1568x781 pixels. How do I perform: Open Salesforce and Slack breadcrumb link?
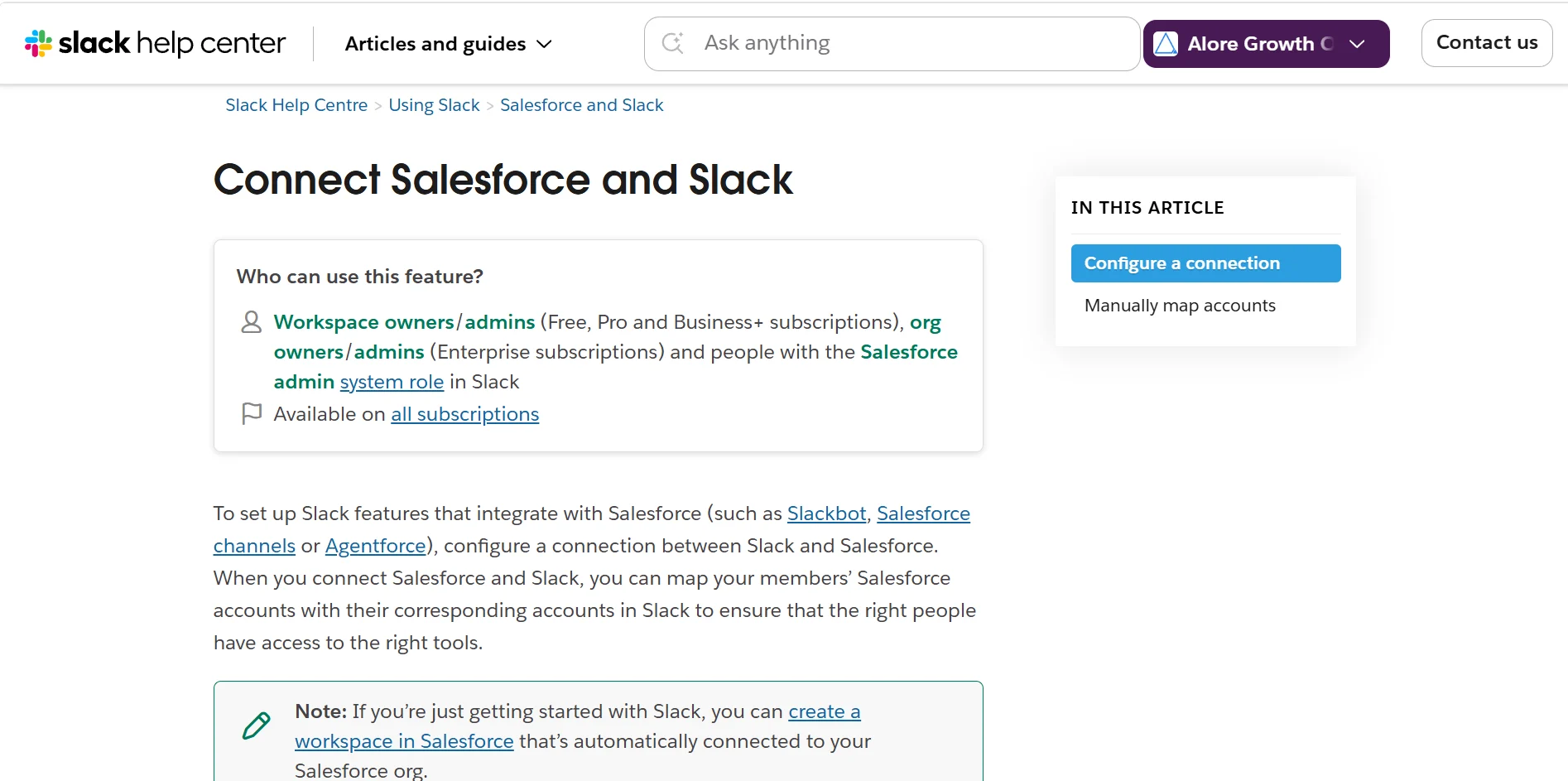click(x=582, y=105)
